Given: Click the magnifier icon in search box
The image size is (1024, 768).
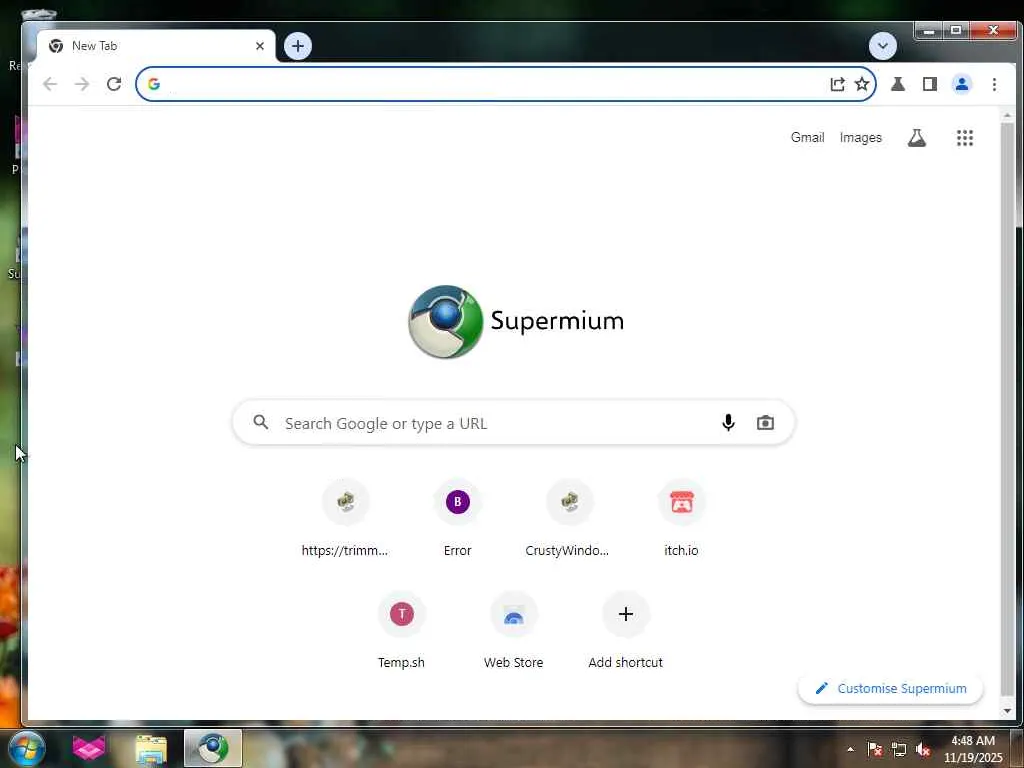Looking at the screenshot, I should pos(261,423).
